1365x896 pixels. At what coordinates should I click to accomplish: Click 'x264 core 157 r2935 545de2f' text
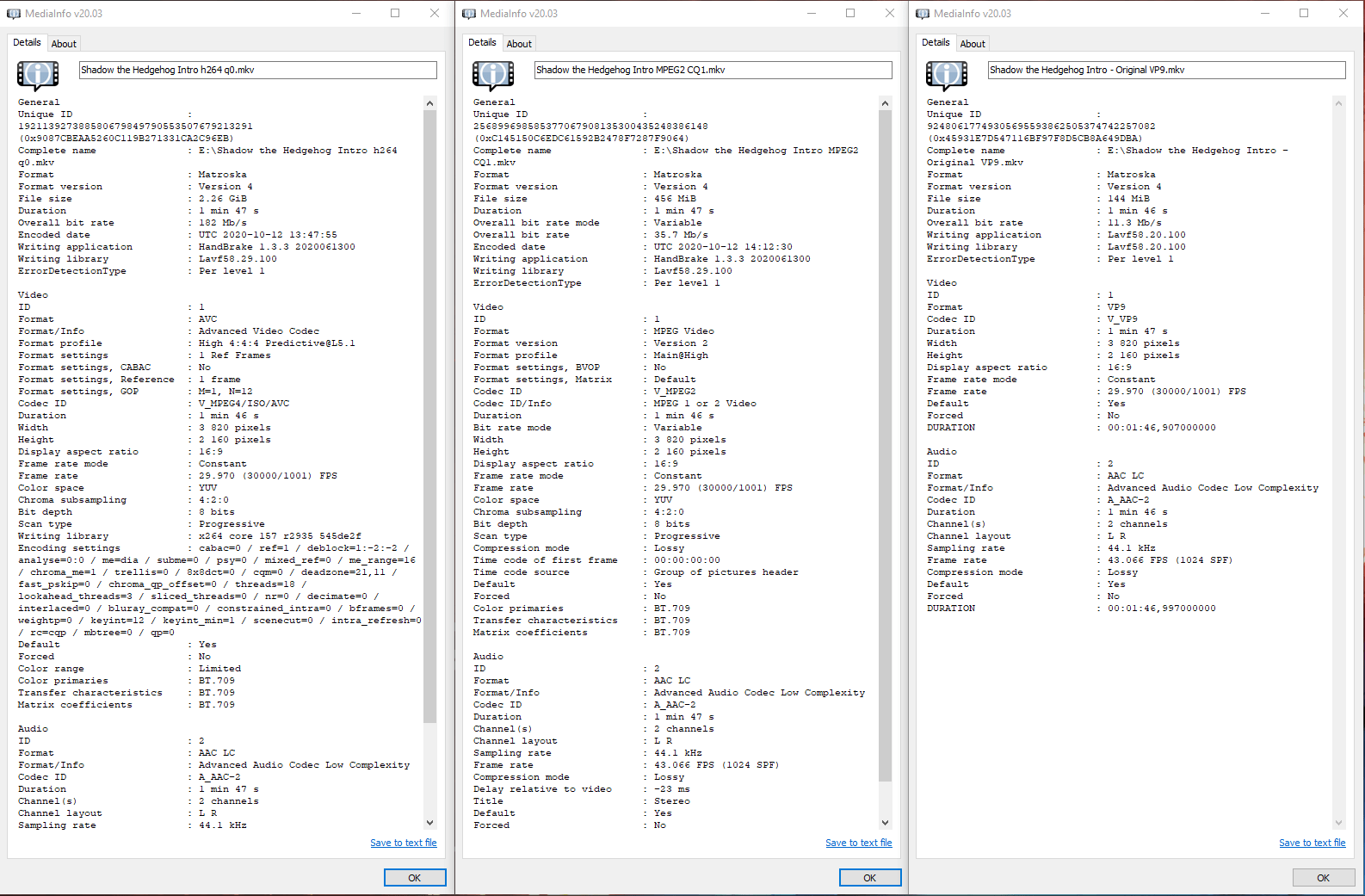click(x=281, y=536)
